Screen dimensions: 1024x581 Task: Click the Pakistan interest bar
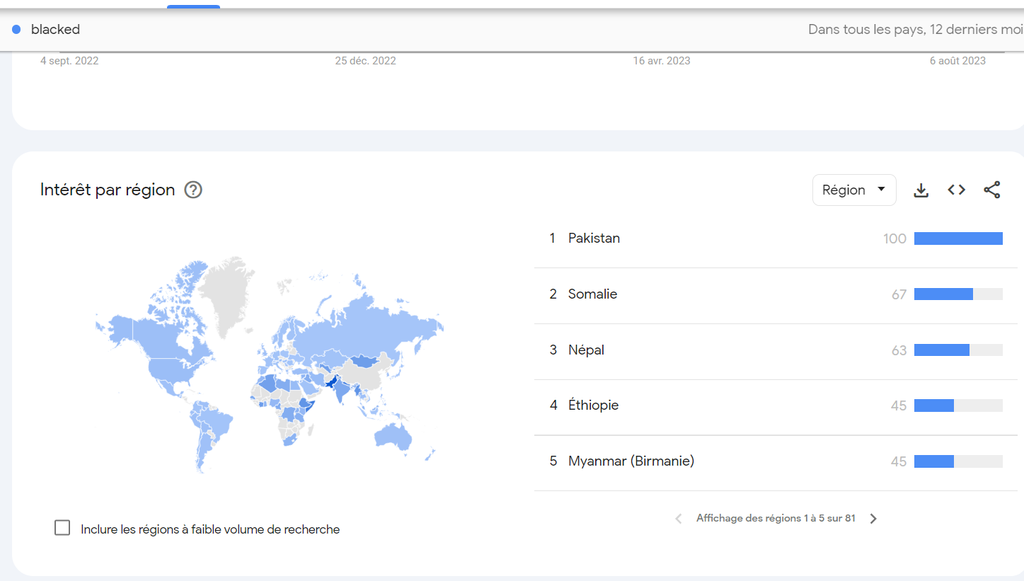(958, 238)
